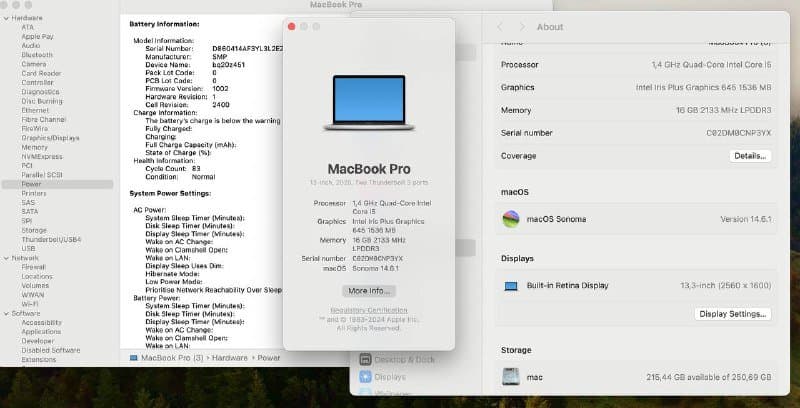Select the highlighted Power item
800x408 pixels.
pyautogui.click(x=58, y=184)
